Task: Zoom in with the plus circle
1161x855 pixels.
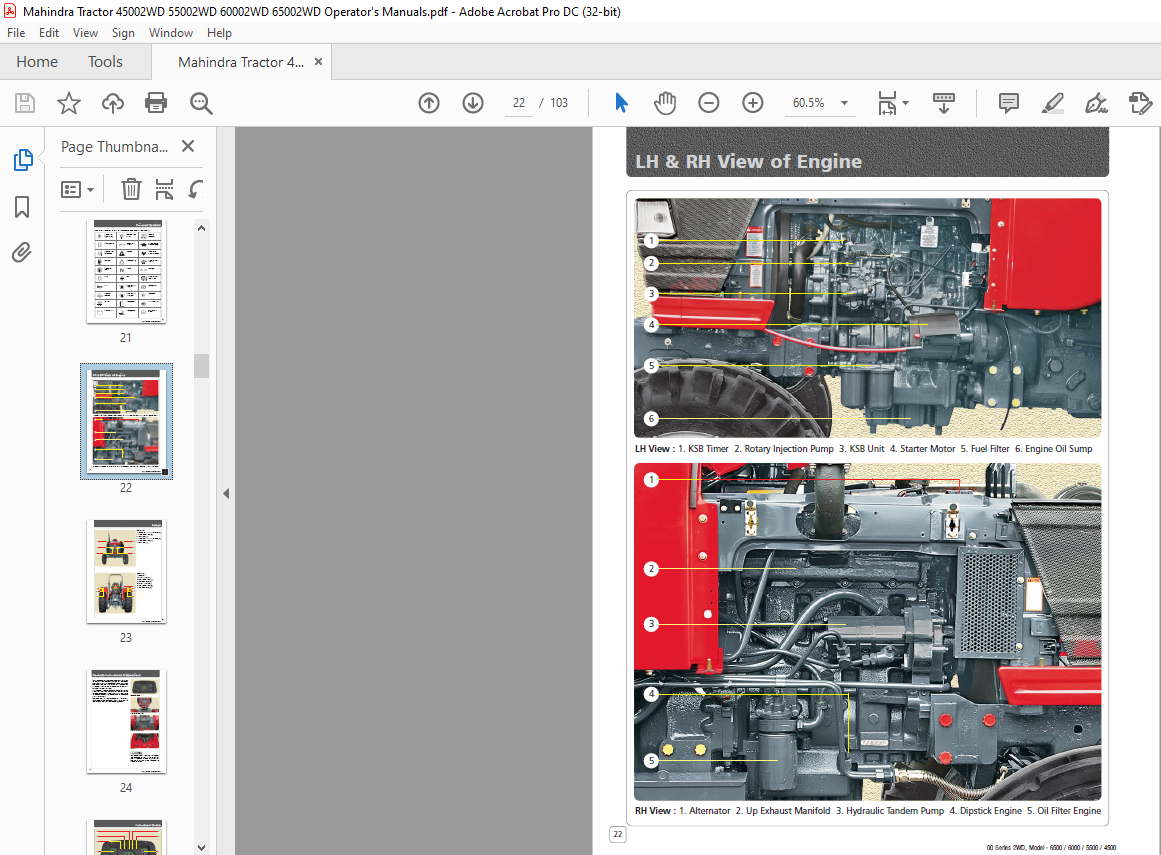Action: click(753, 103)
